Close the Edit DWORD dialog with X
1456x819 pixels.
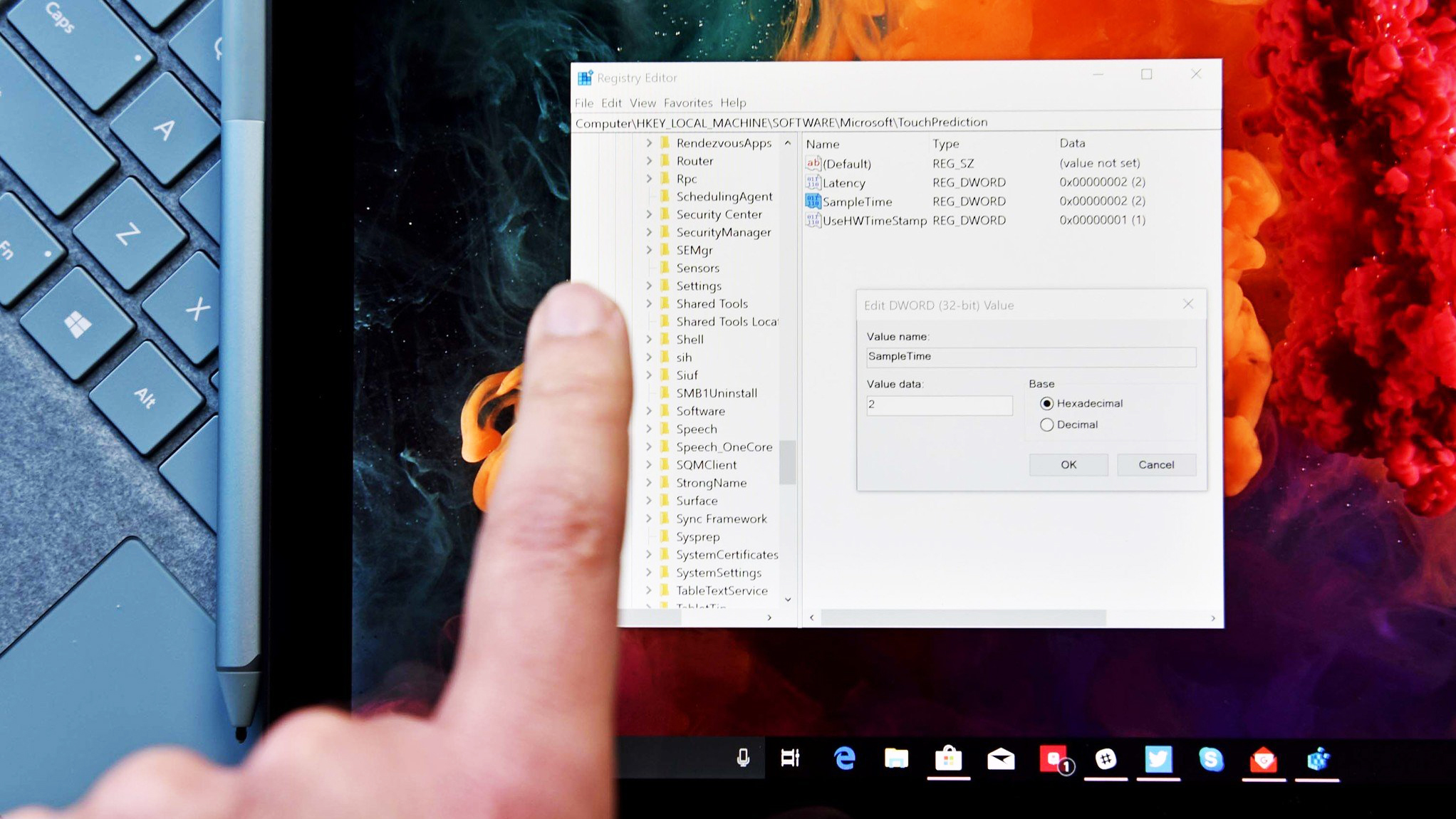click(1188, 304)
